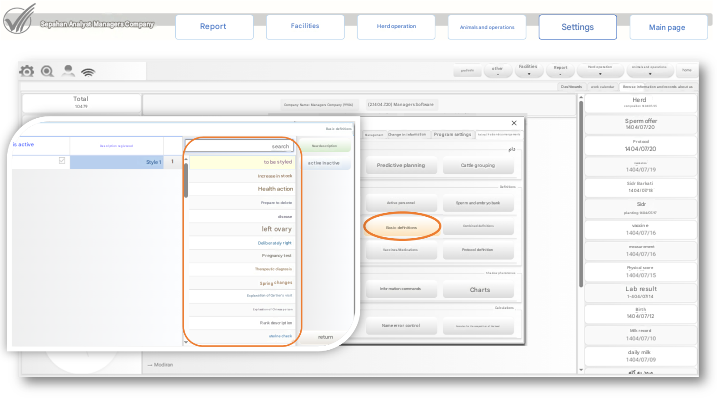Select 'Prepare to delete' list row
The width and height of the screenshot is (717, 403).
pyautogui.click(x=241, y=202)
